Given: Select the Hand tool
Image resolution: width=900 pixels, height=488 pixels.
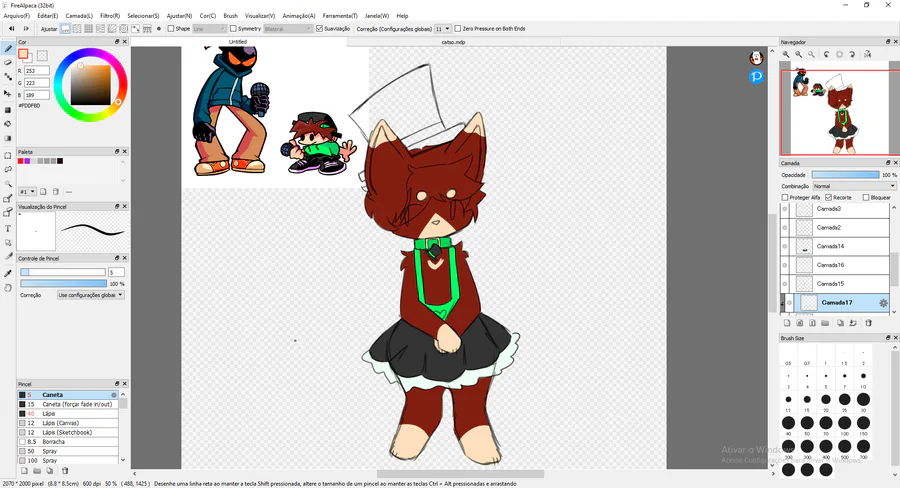Looking at the screenshot, I should coord(8,288).
